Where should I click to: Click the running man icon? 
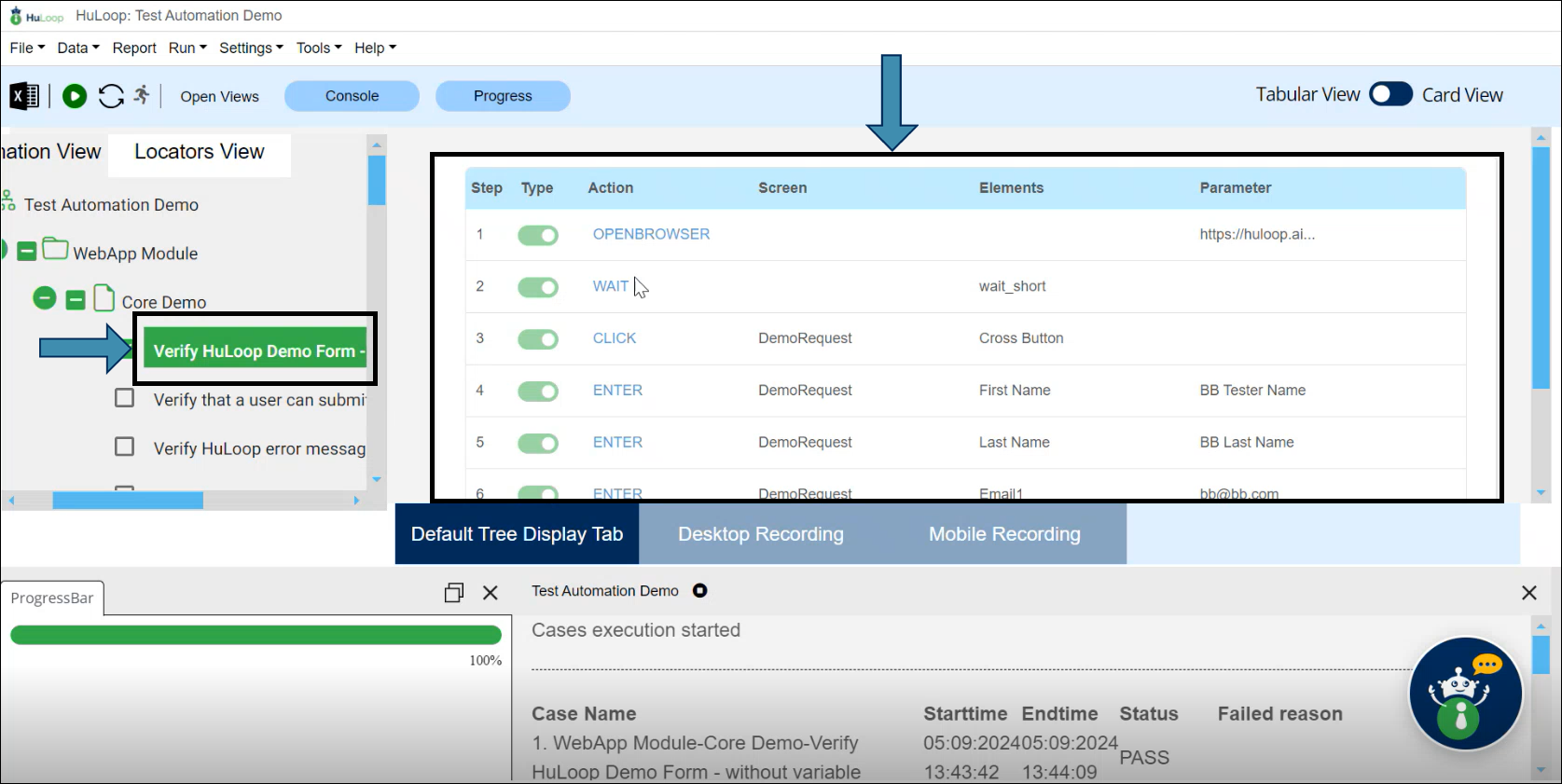click(x=142, y=95)
